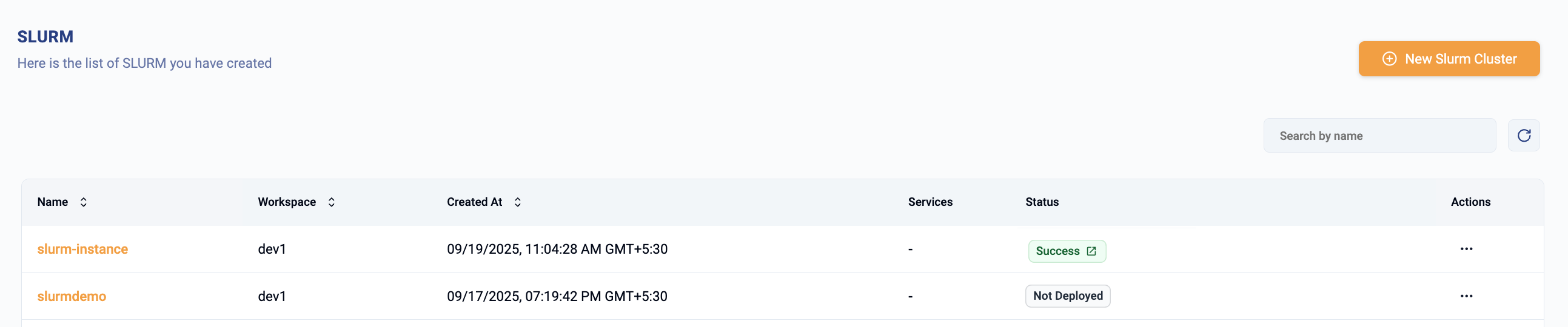Sort by Name column arrows
This screenshot has width=1568, height=327.
click(x=84, y=202)
